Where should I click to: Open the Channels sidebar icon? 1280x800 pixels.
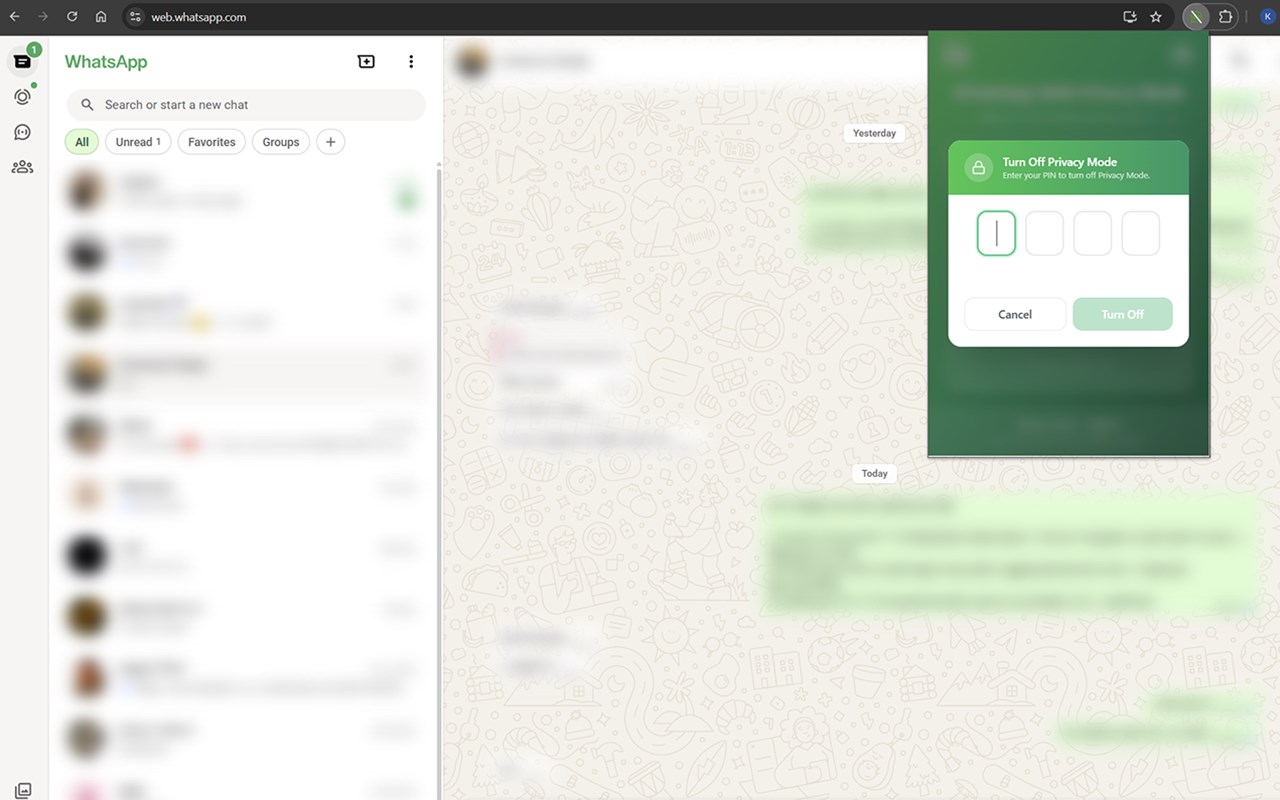(22, 132)
